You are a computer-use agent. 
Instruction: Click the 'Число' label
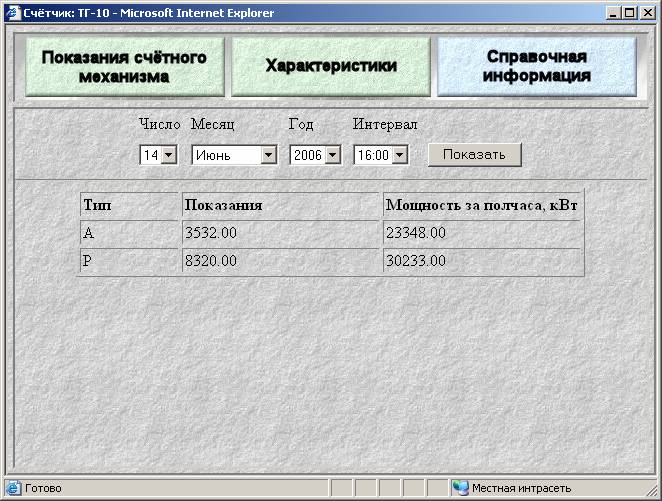tap(160, 124)
